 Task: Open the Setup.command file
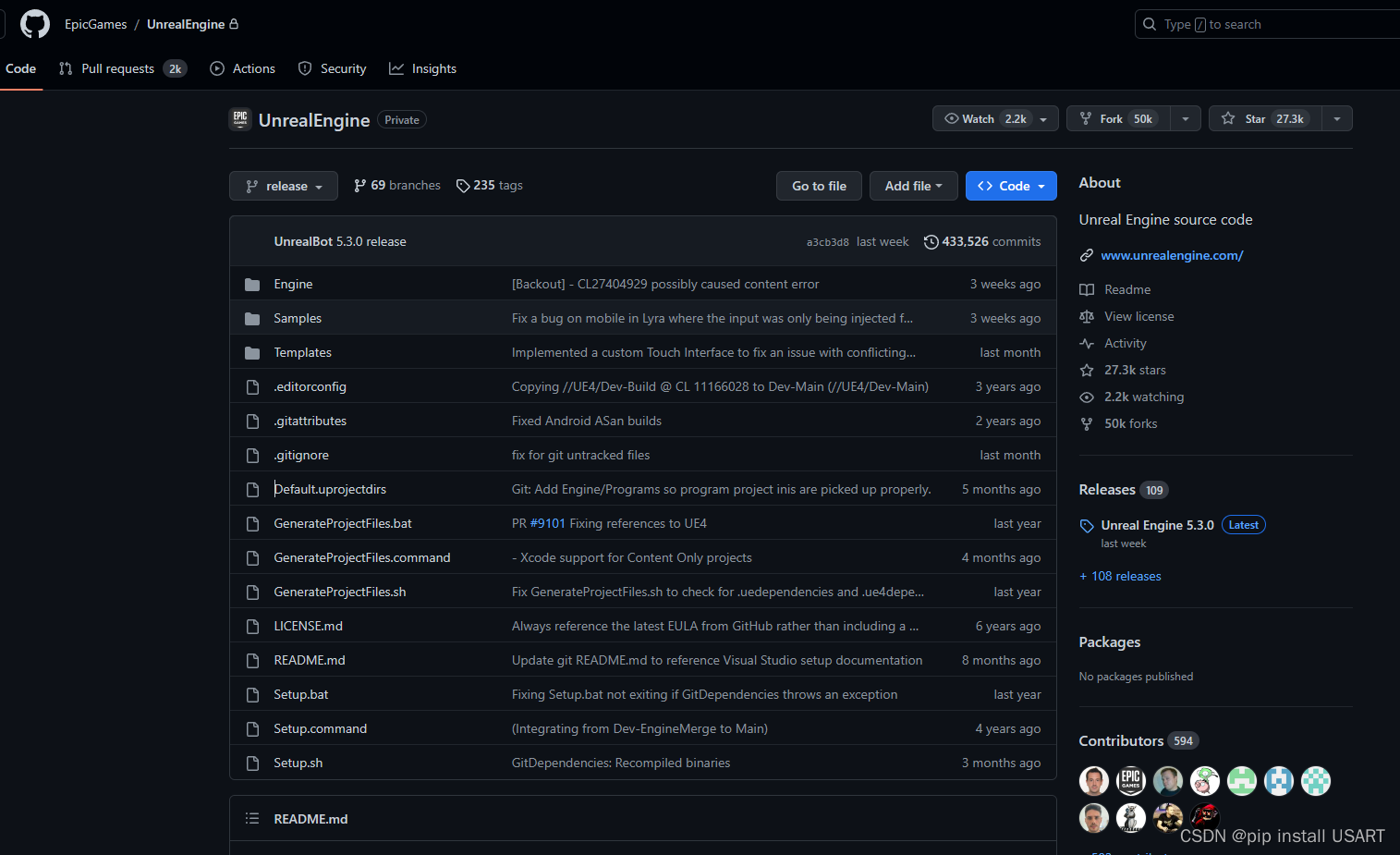[x=320, y=729]
